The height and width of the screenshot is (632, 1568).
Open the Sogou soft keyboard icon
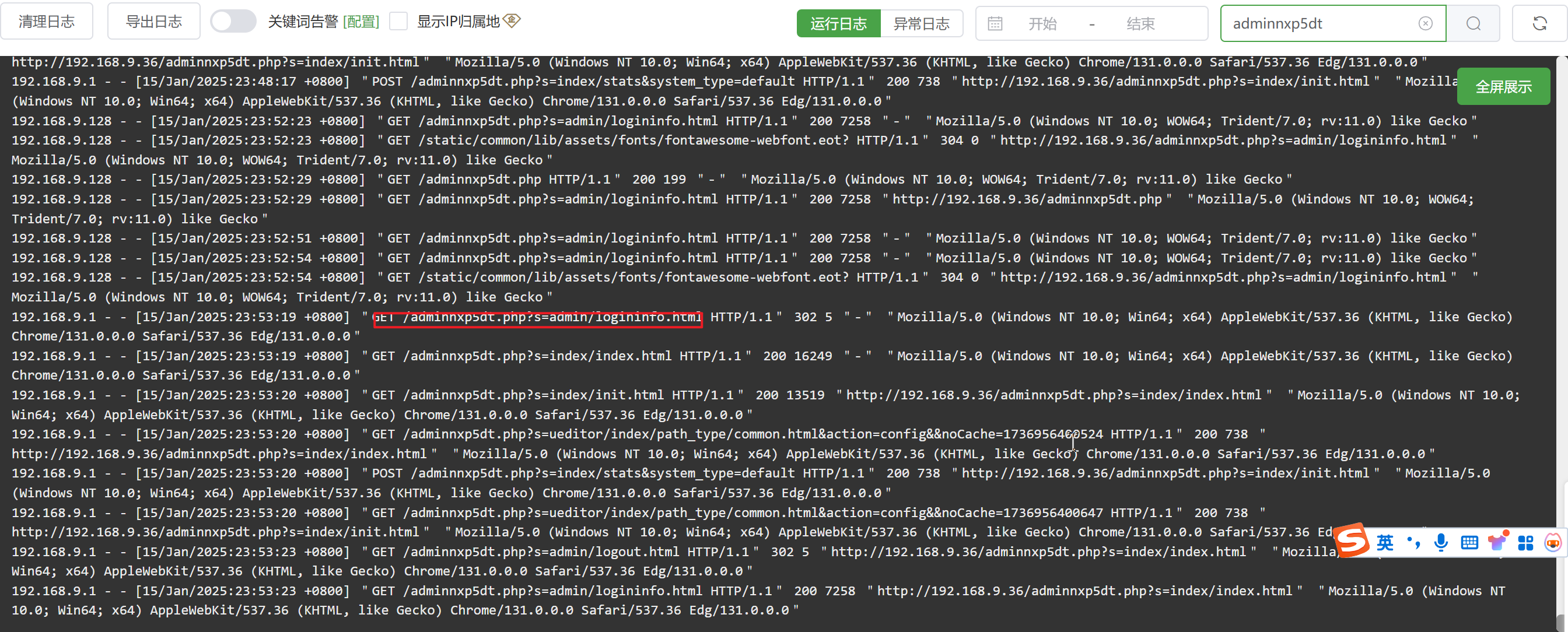(1469, 542)
